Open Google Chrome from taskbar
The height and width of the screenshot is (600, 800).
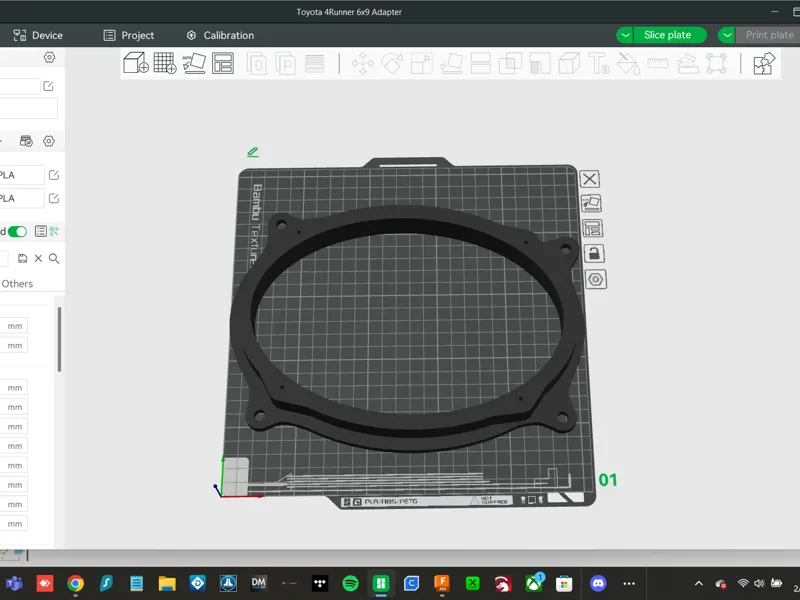coord(76,583)
